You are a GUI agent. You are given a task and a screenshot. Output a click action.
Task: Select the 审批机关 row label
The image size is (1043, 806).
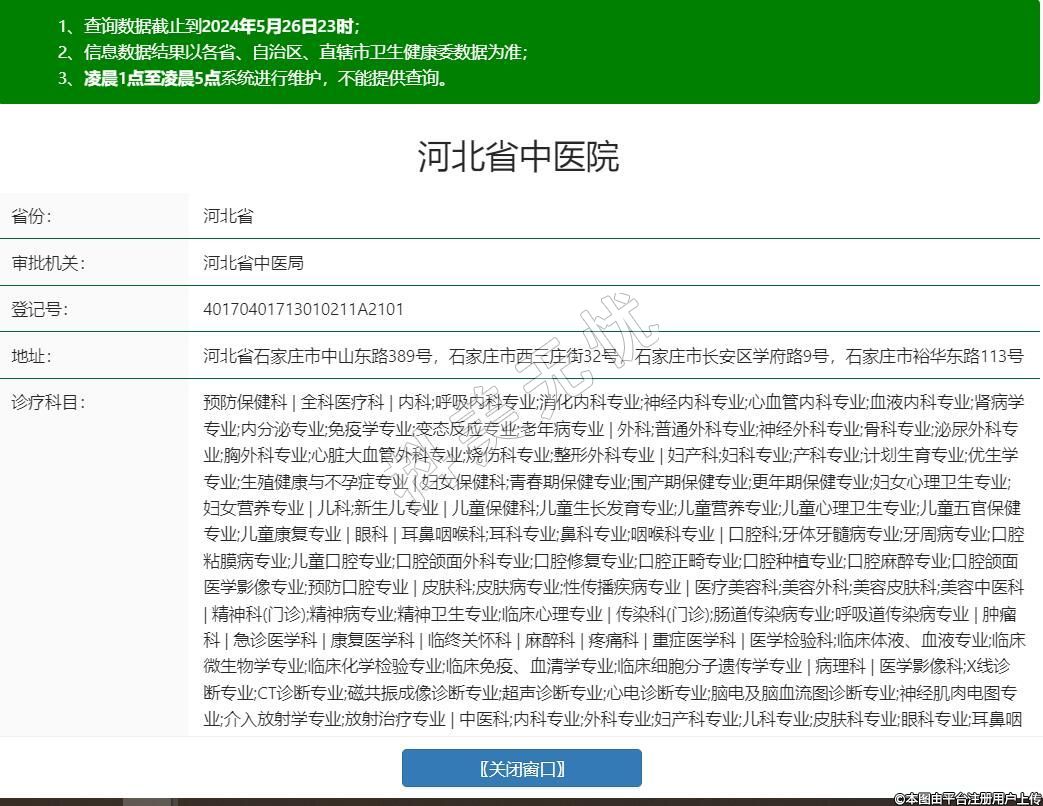click(x=47, y=263)
